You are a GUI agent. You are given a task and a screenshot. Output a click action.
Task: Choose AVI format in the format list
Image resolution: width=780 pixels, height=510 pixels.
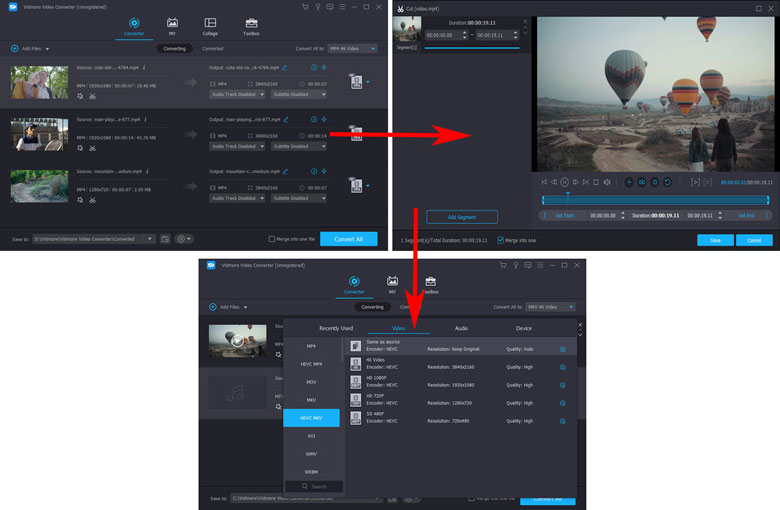311,436
